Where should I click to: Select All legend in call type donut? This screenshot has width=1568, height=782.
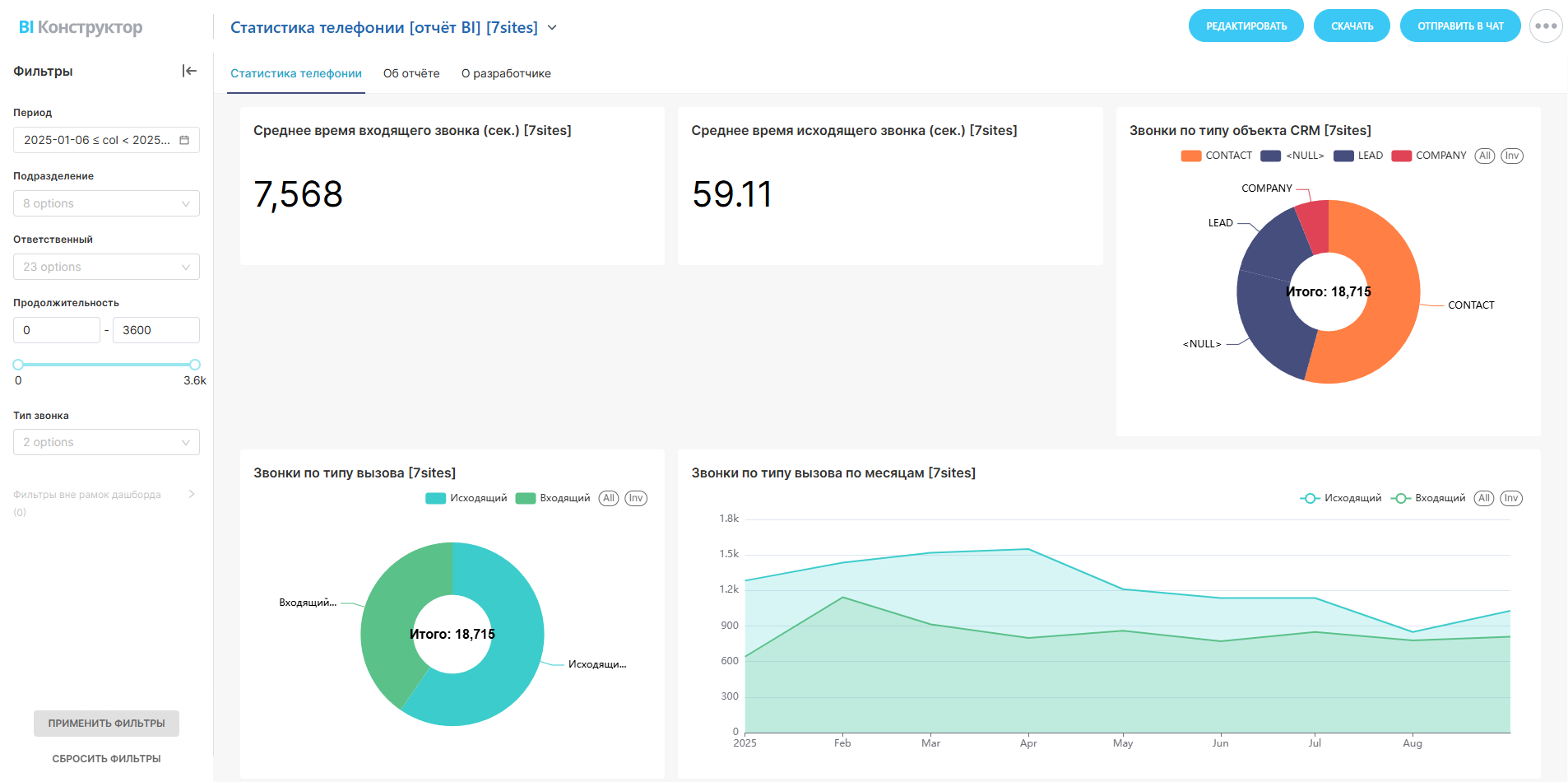coord(608,498)
